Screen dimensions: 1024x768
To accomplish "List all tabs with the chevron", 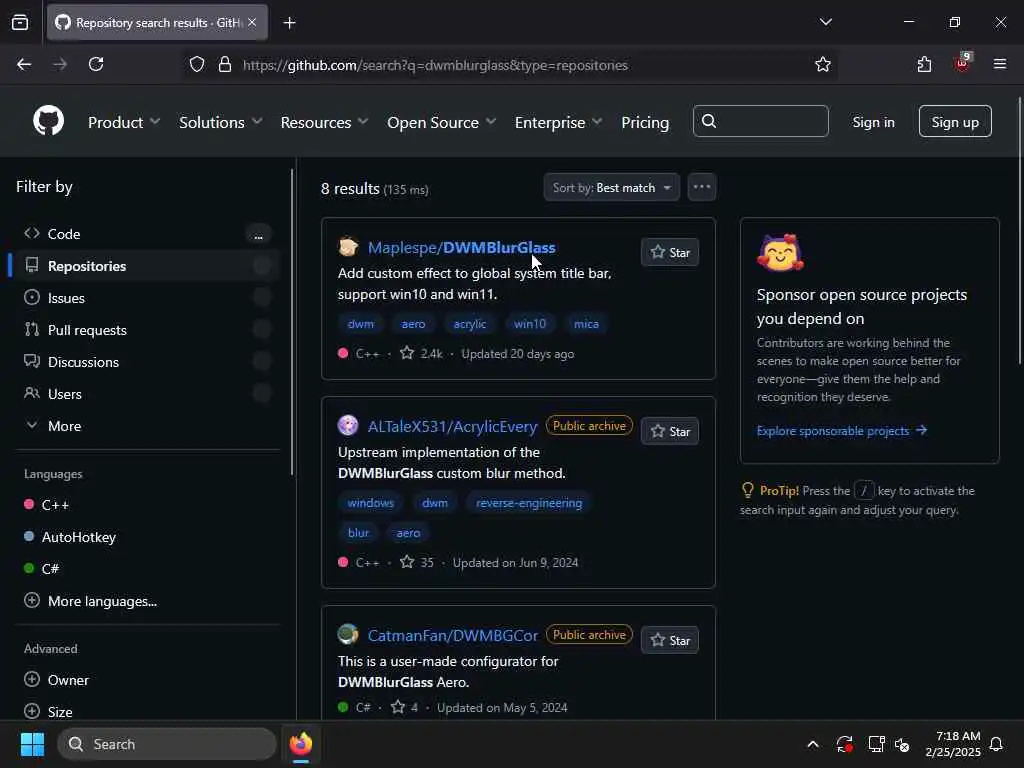I will (825, 22).
